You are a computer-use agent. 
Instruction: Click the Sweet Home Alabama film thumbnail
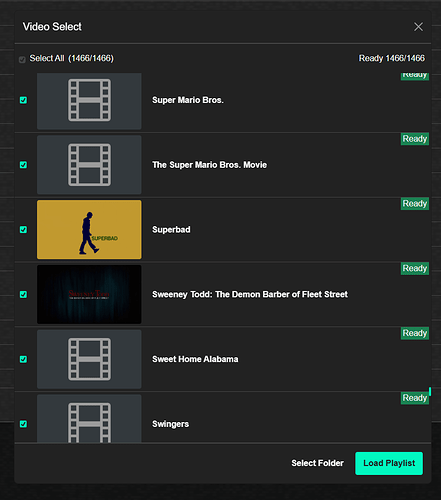pyautogui.click(x=89, y=359)
